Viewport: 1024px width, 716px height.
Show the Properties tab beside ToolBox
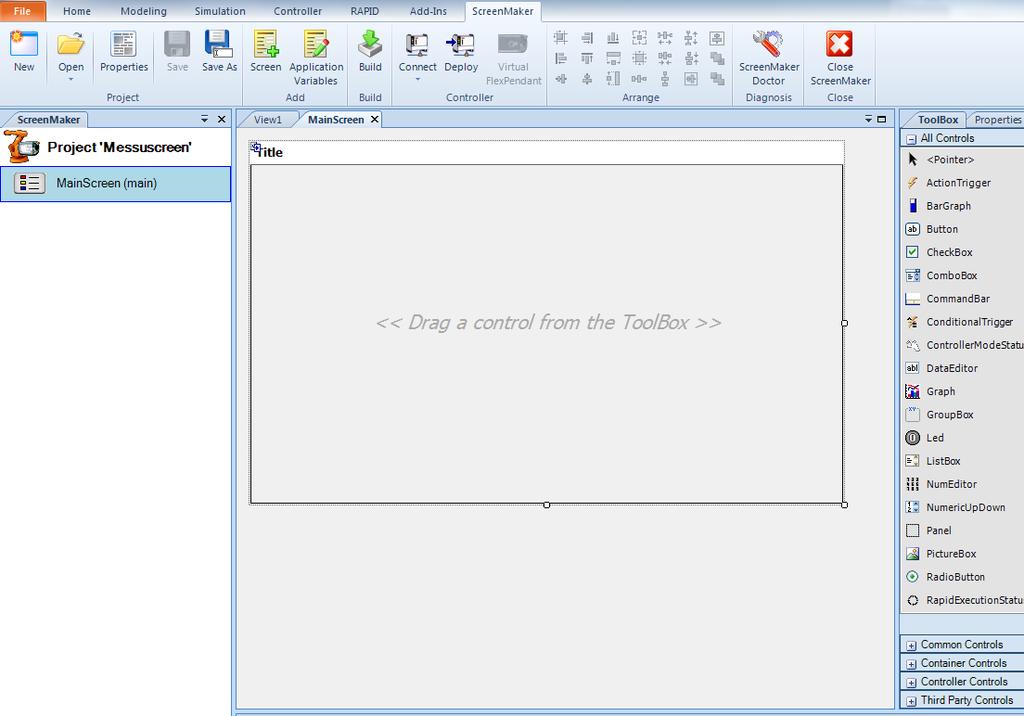(997, 120)
